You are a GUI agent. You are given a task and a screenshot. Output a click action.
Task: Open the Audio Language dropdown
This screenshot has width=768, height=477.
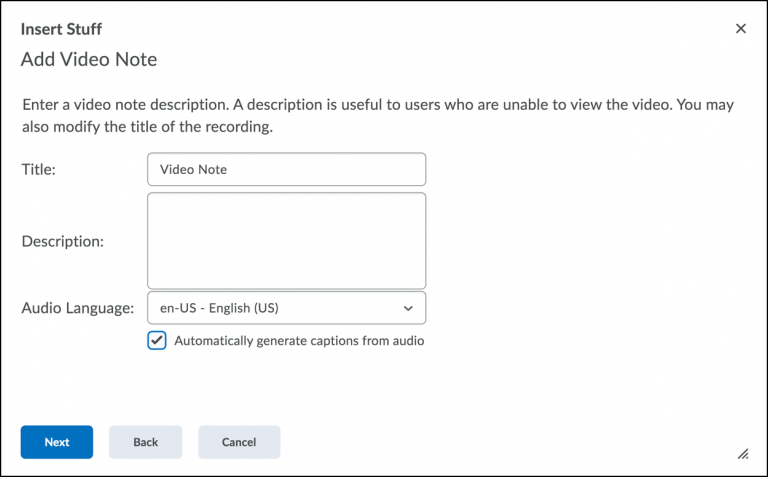[287, 308]
